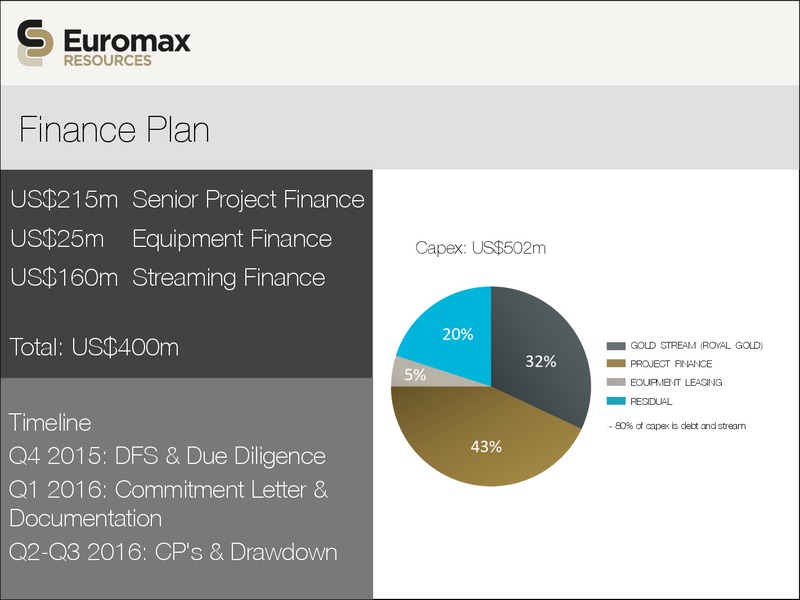Click the Capex: US$502m chart title

[x=481, y=248]
